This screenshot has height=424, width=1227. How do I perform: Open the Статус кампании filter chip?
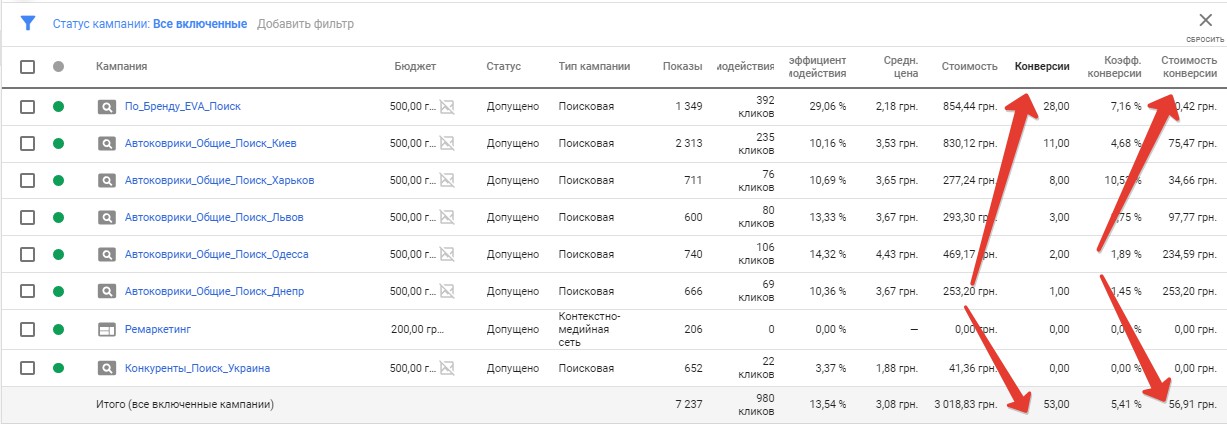pos(150,24)
